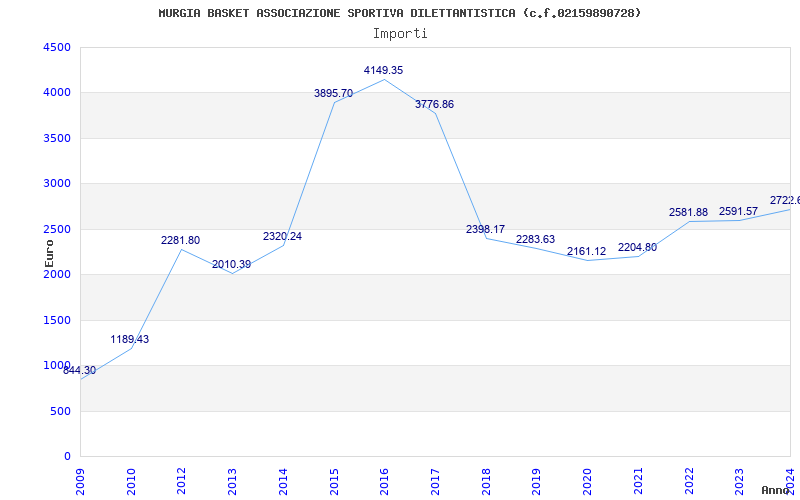Click the data label 2591.57

[x=738, y=211]
